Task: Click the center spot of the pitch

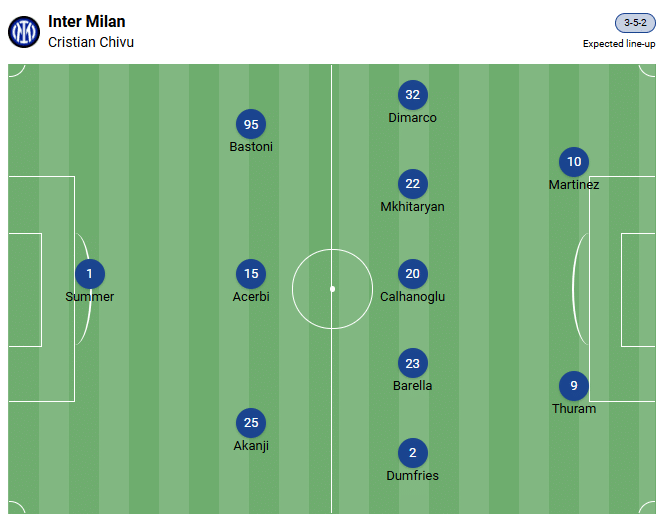Action: pos(332,289)
